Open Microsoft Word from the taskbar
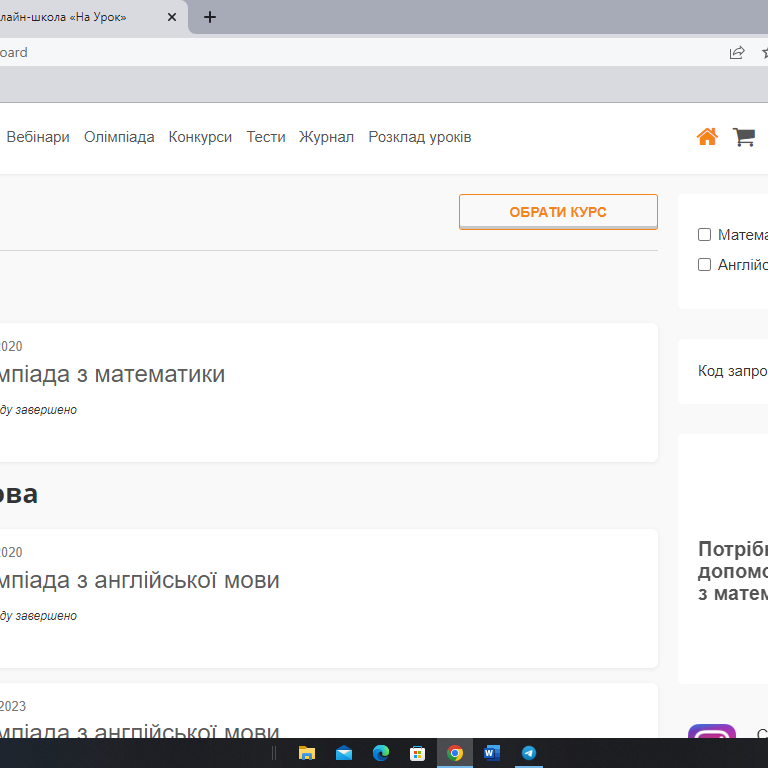Viewport: 768px width, 768px height. 491,753
